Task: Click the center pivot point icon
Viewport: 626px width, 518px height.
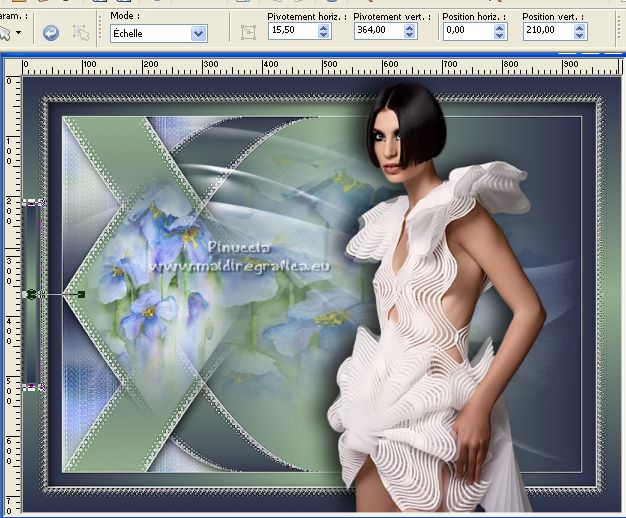Action: 248,32
